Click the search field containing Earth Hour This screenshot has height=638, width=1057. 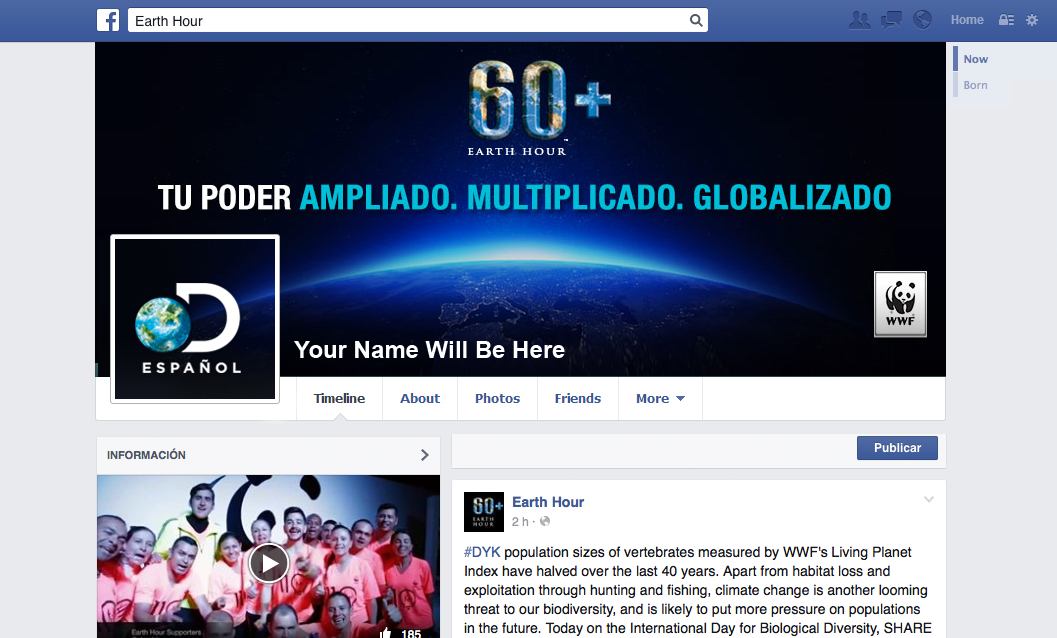point(417,20)
